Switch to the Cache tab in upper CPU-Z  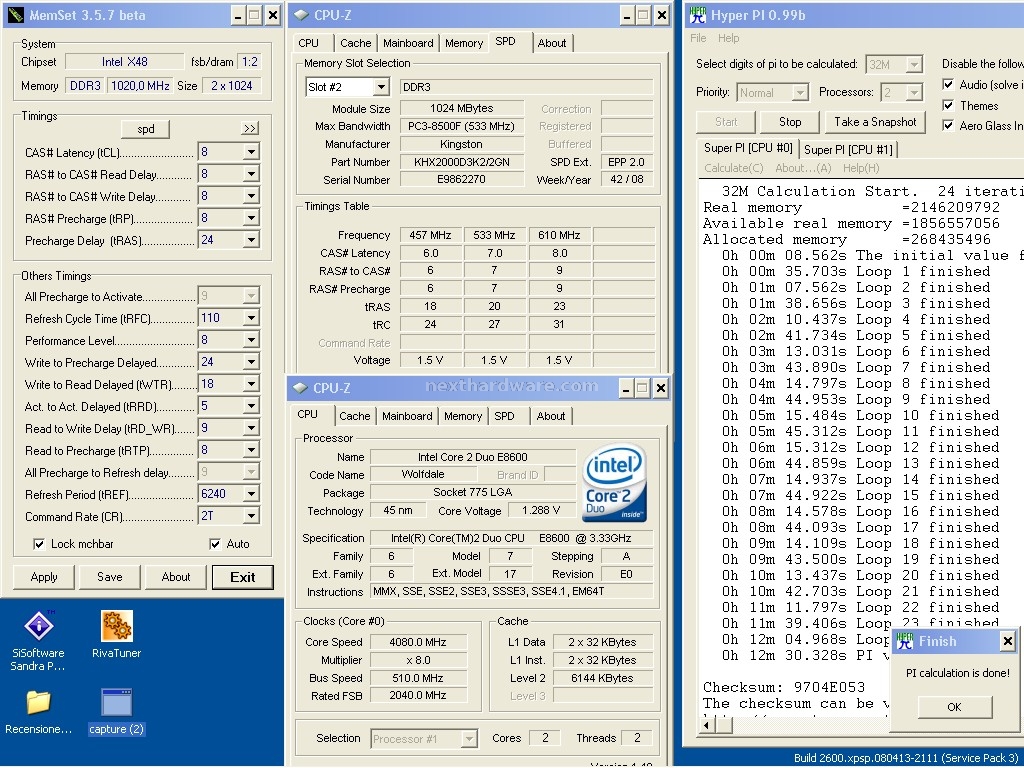[x=355, y=43]
